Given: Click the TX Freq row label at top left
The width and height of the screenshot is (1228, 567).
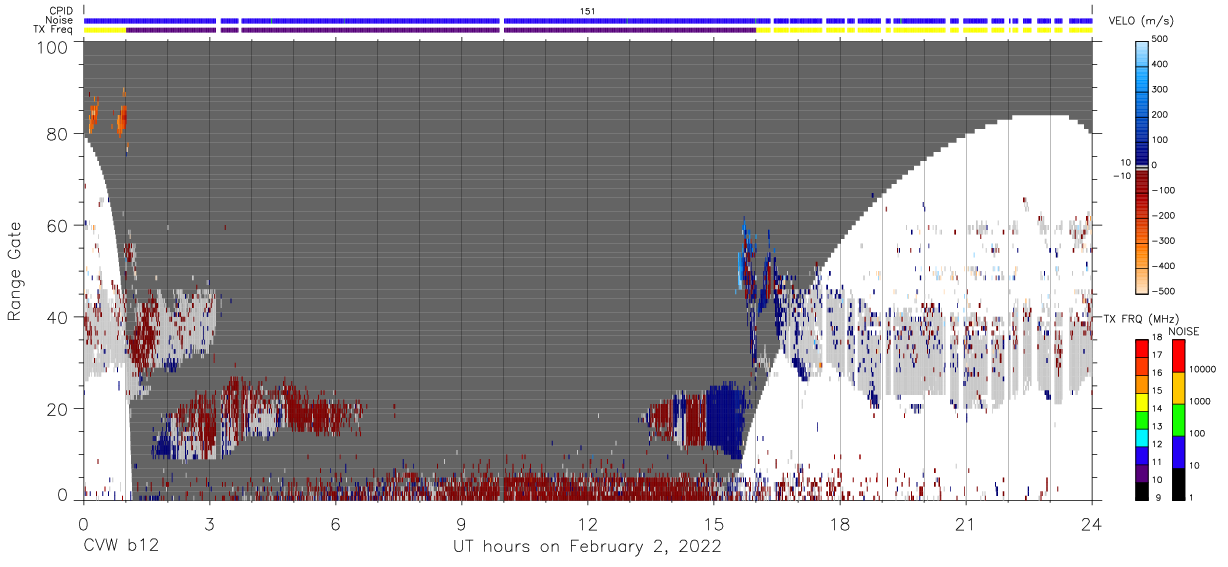Looking at the screenshot, I should click(54, 29).
